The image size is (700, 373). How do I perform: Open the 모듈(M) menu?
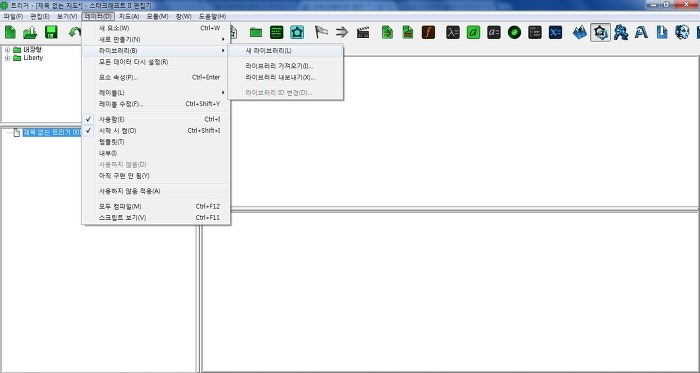pos(157,17)
